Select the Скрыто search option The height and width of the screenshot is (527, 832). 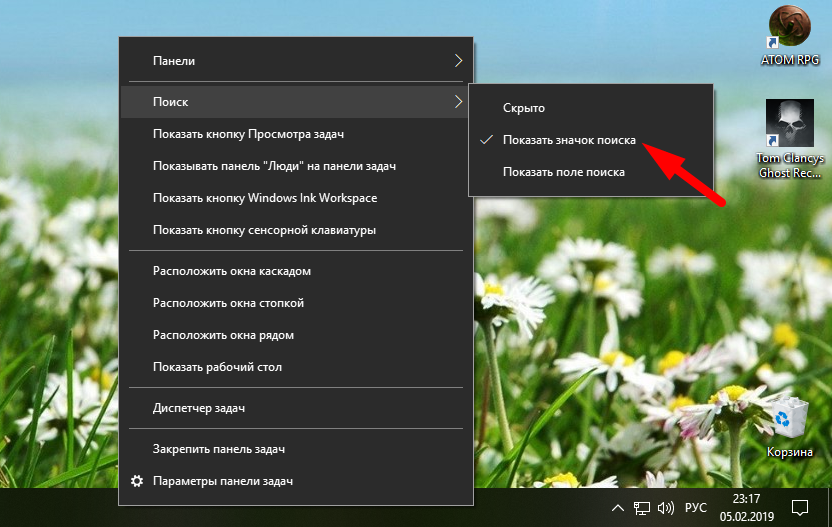coord(524,108)
